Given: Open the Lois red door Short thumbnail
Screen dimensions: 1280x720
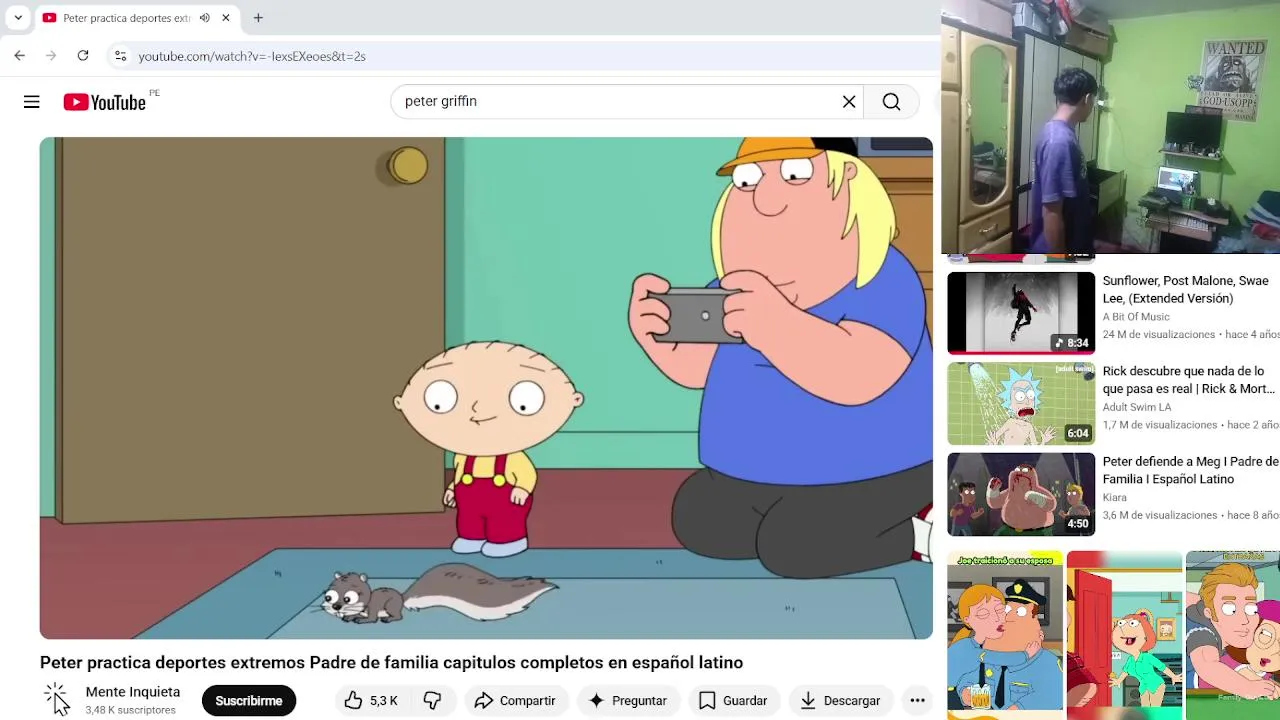Looking at the screenshot, I should tap(1125, 635).
